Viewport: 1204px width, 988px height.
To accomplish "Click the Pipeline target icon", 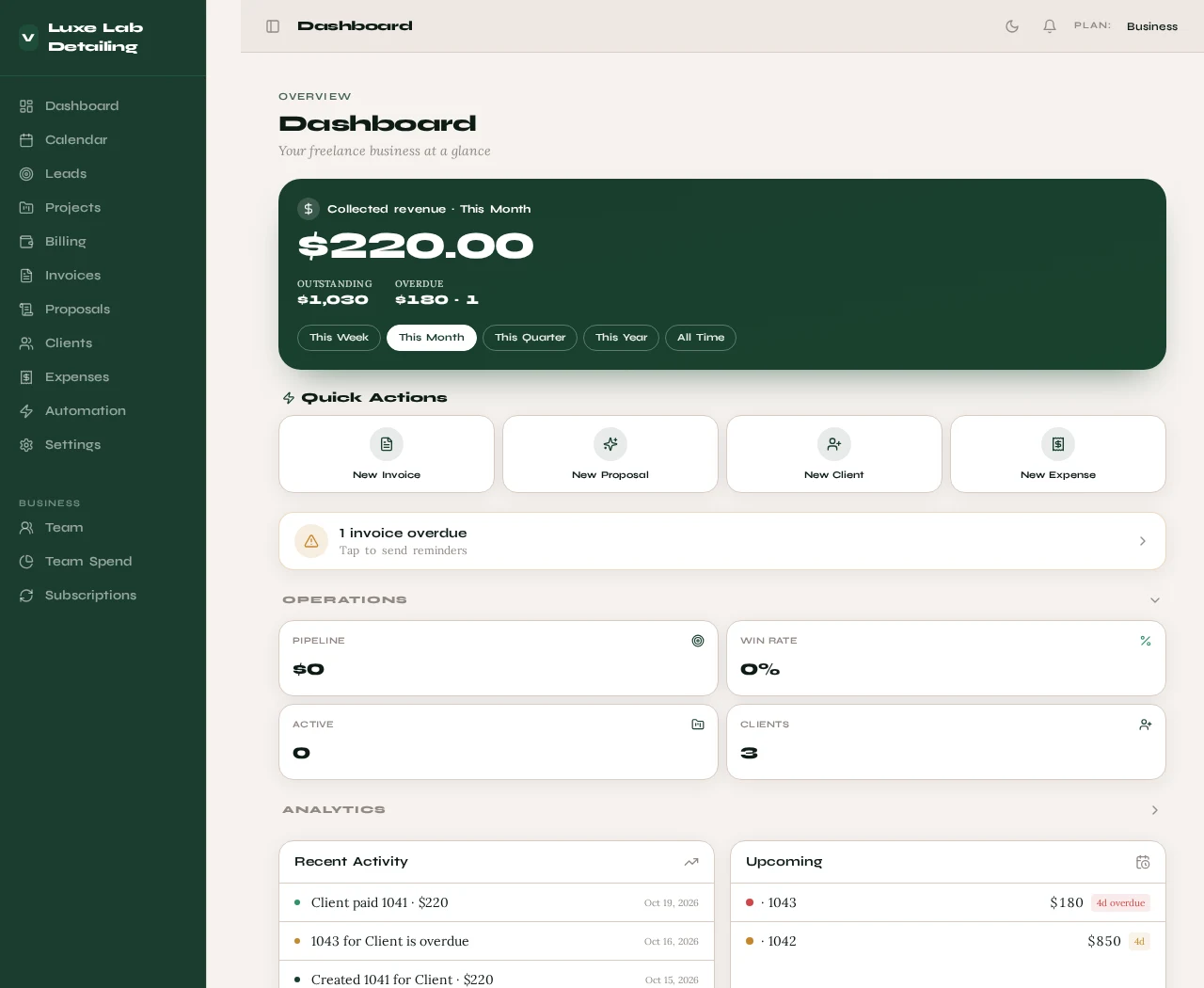I will tap(698, 641).
